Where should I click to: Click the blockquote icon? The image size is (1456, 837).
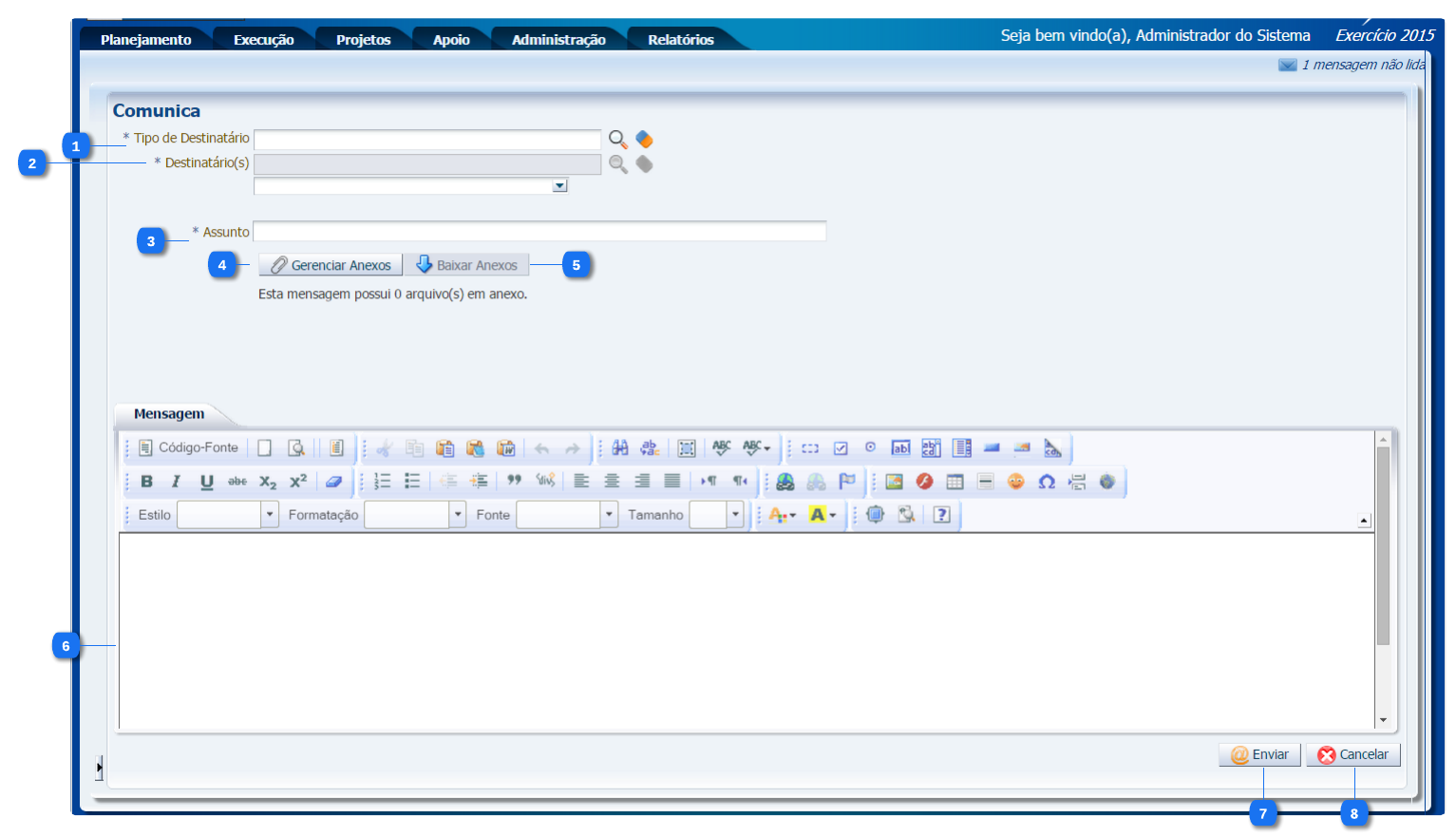click(514, 481)
